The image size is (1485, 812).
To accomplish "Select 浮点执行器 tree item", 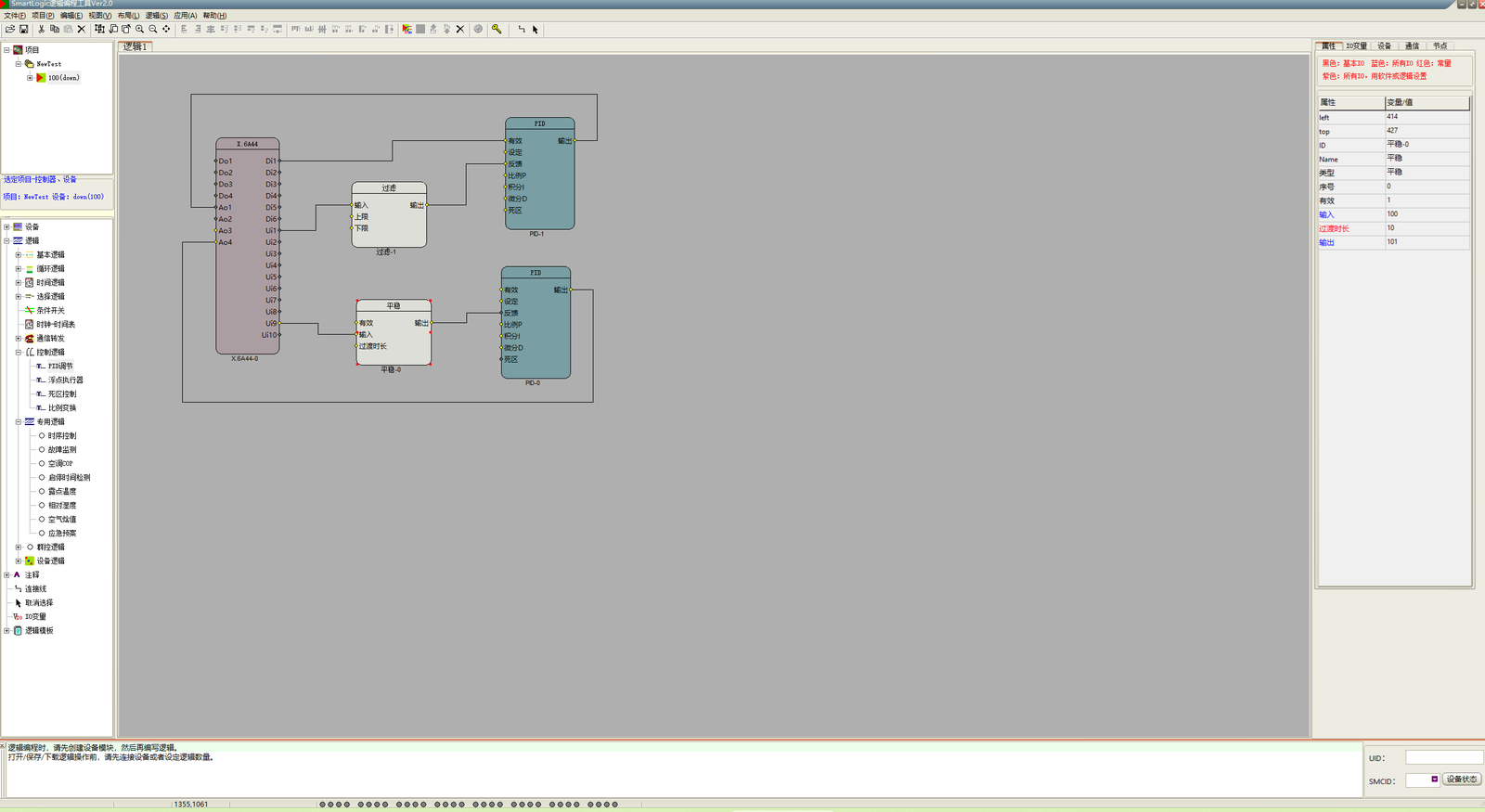I will pos(66,380).
